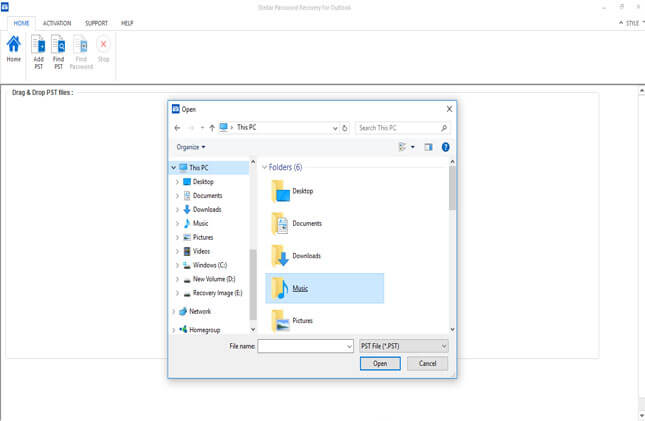
Task: Click the refresh icon beside address bar
Action: tap(345, 128)
